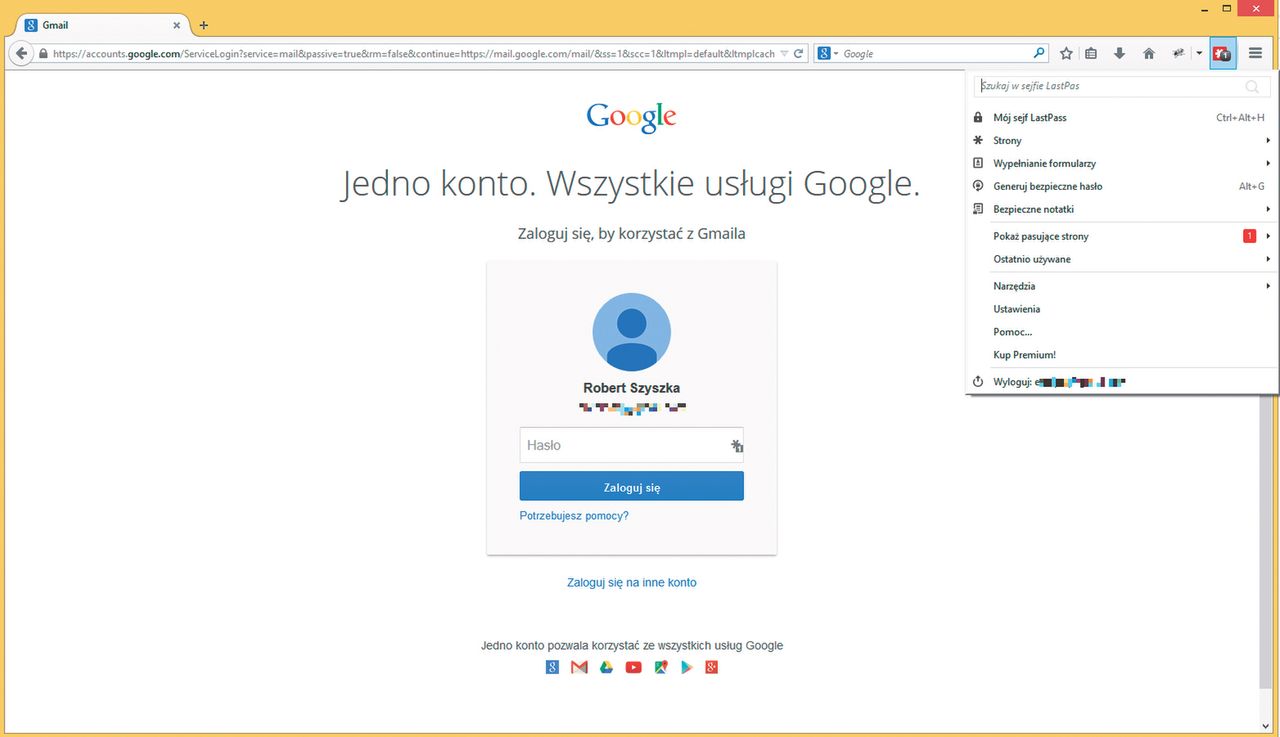Image resolution: width=1280 pixels, height=737 pixels.
Task: Select the Gmail tab
Action: (102, 25)
